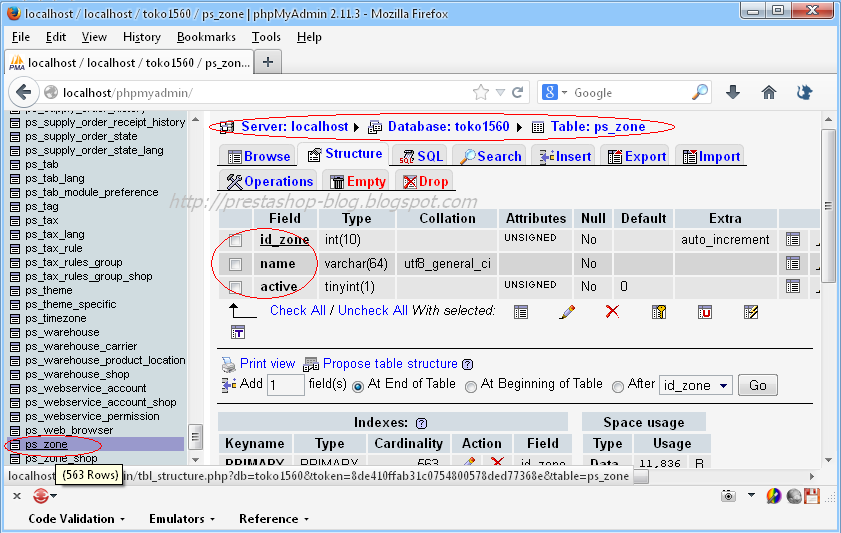The image size is (841, 533).
Task: Click With selected Index icon
Action: (x=751, y=312)
